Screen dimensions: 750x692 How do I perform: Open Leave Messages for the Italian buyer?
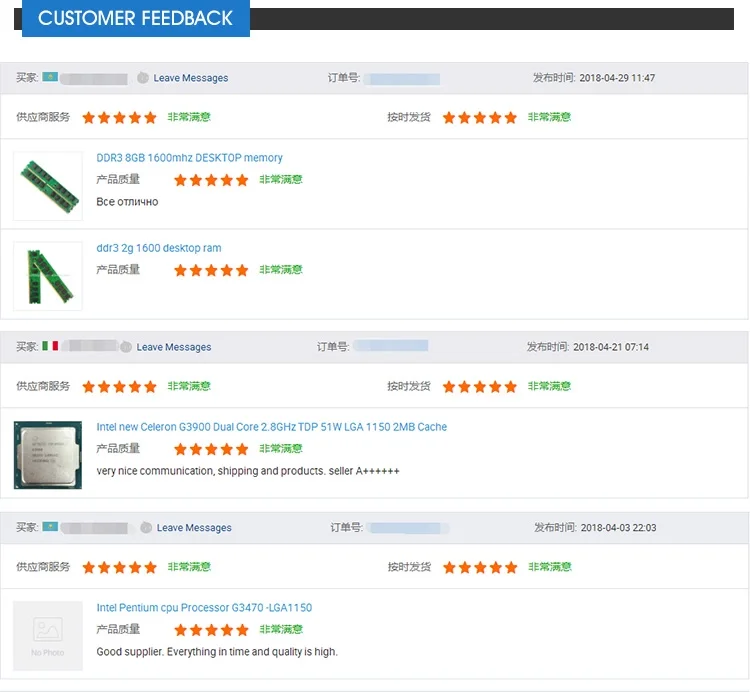[x=174, y=347]
